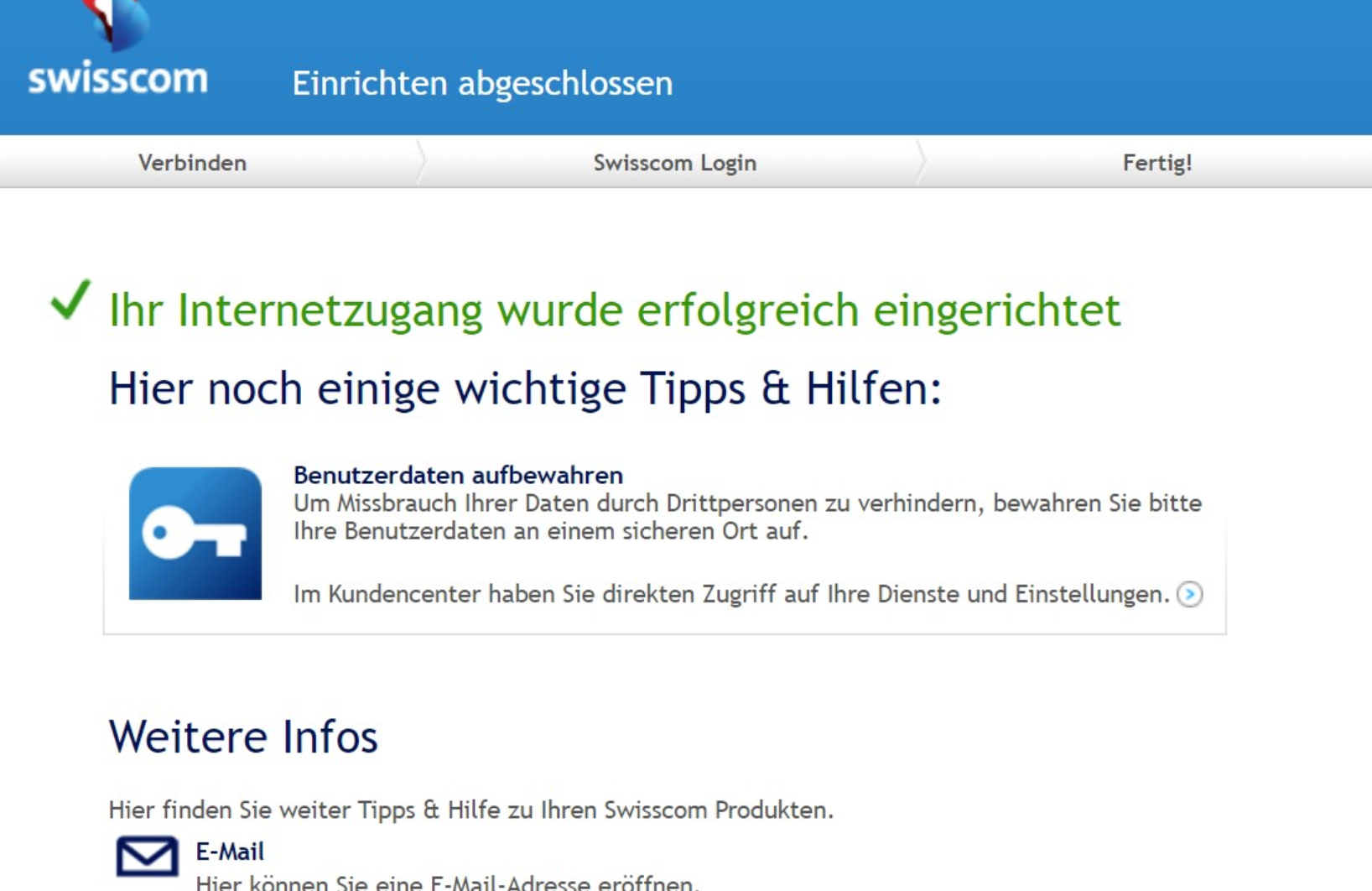Image resolution: width=1372 pixels, height=891 pixels.
Task: Click the Tipps & Hilfen heading
Action: [x=525, y=388]
